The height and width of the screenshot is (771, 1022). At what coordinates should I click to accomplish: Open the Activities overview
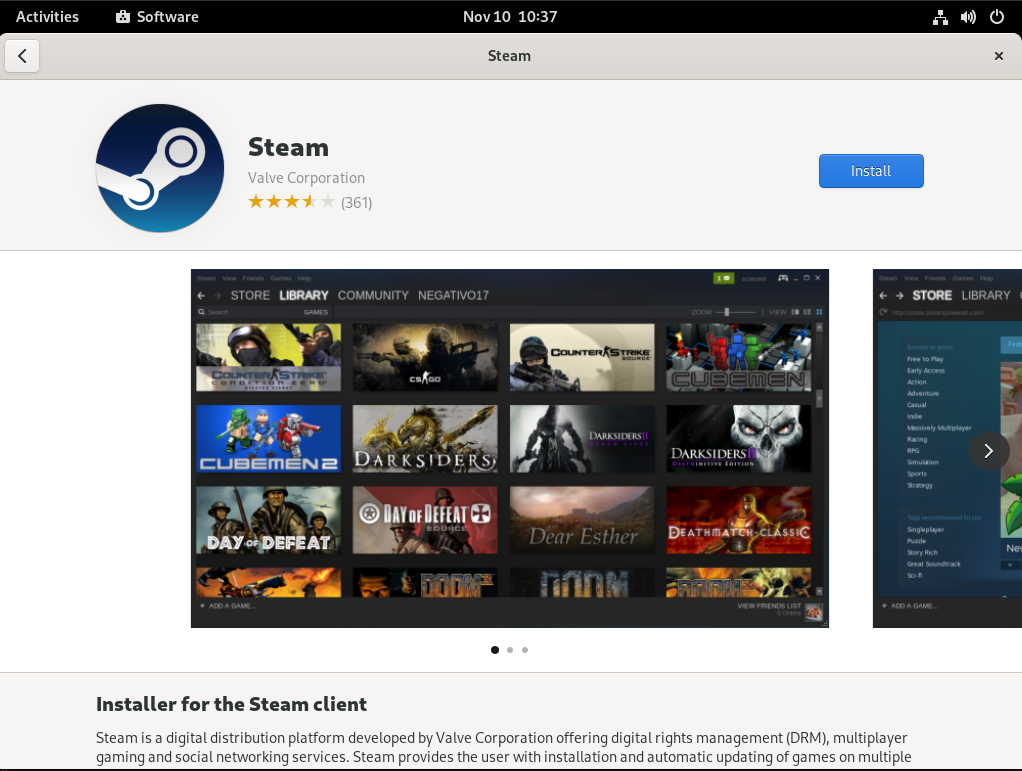click(x=47, y=17)
